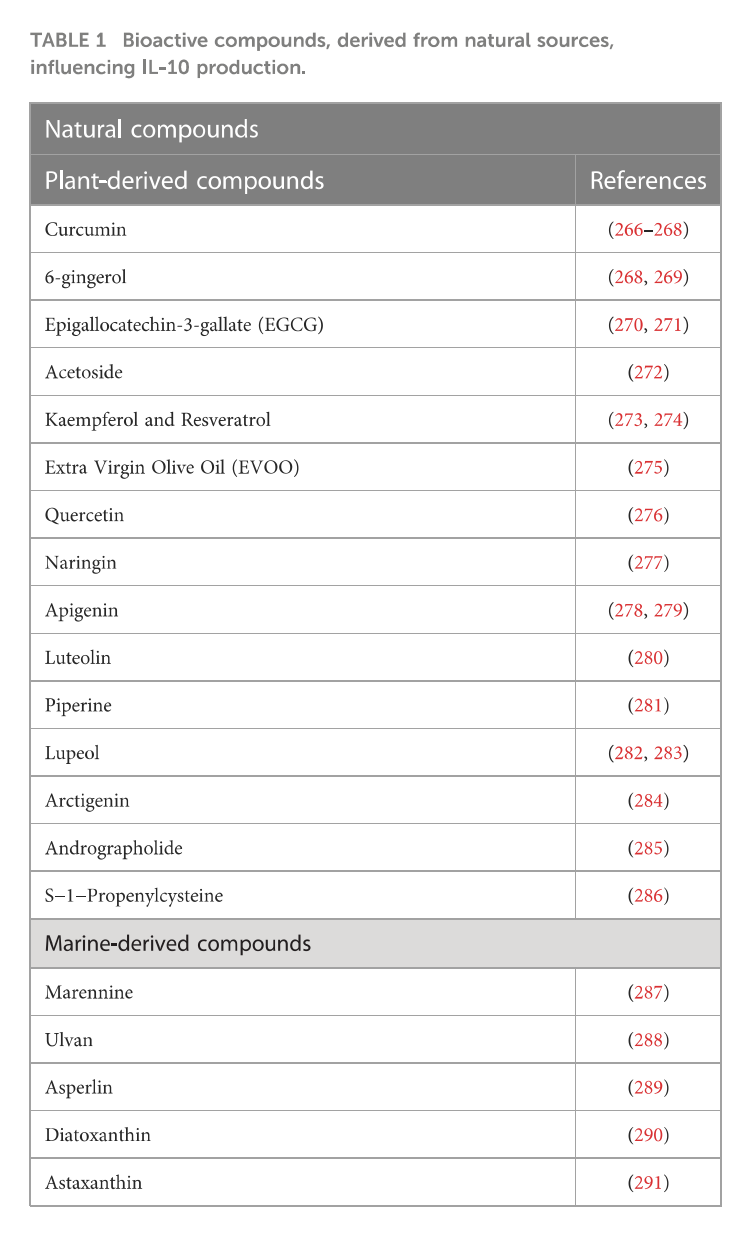Click reference 269 in the 6-gingerol row
Screen dimensions: 749x1235
tap(668, 277)
